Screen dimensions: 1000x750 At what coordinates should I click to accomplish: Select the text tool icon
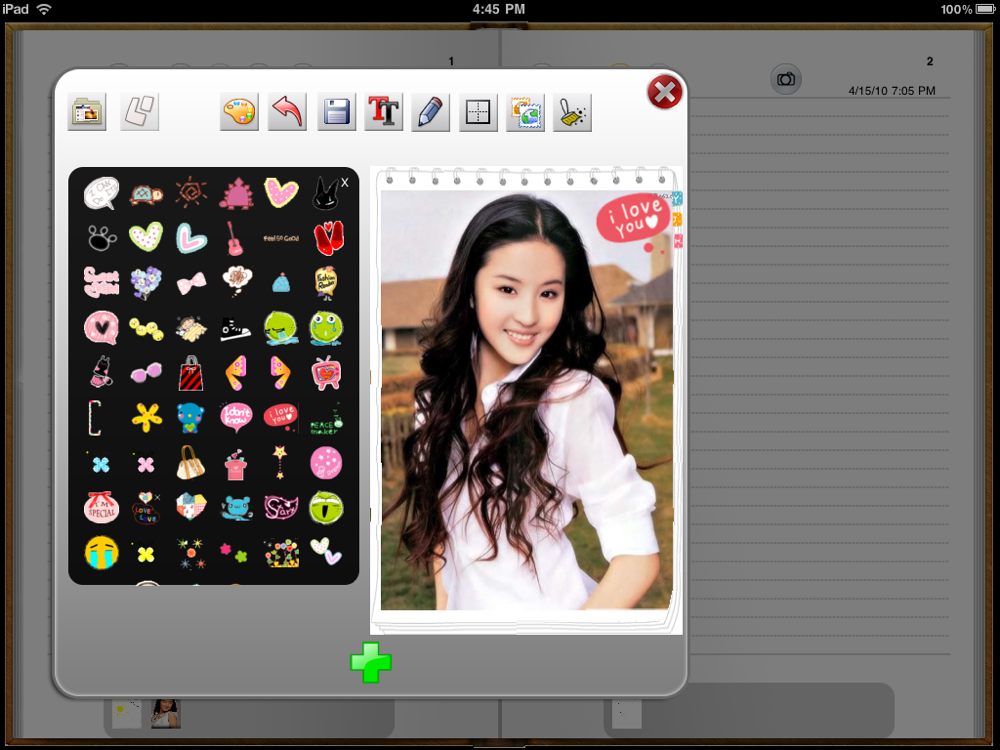pyautogui.click(x=384, y=112)
